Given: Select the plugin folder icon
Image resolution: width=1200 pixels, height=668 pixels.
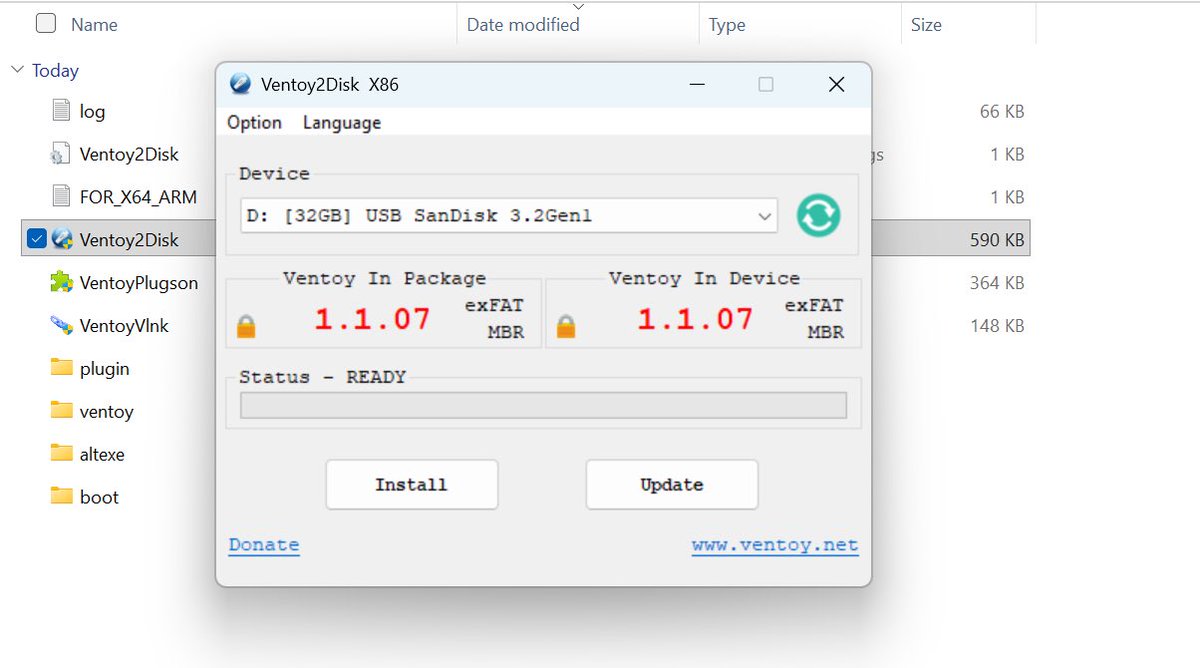Looking at the screenshot, I should [62, 368].
